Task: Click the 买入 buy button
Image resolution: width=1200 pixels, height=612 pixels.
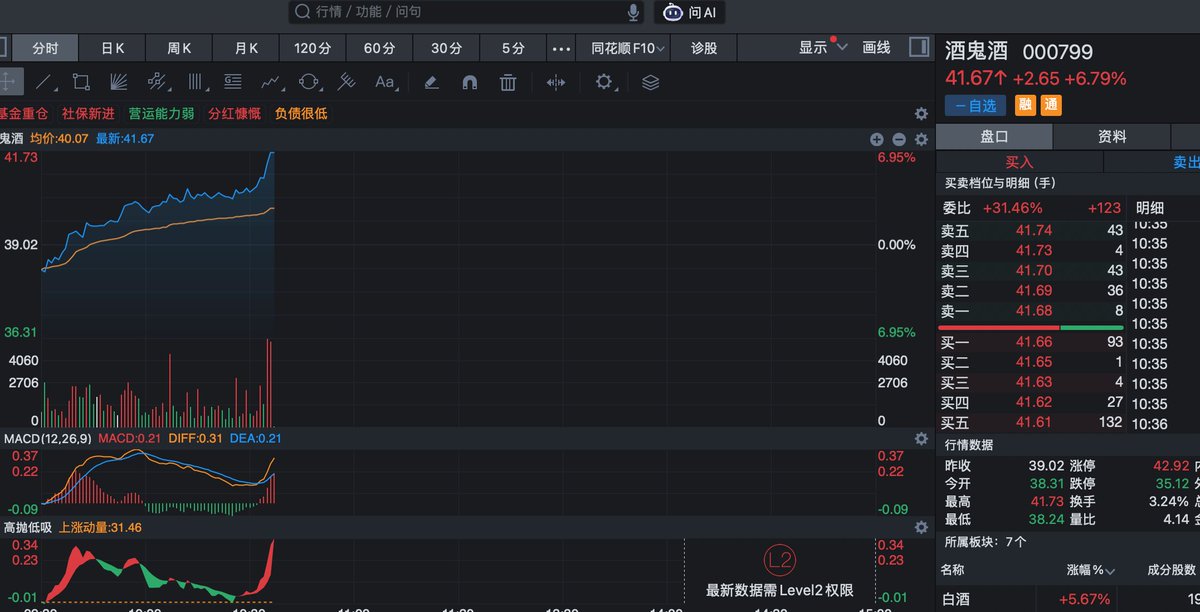Action: pos(1019,162)
